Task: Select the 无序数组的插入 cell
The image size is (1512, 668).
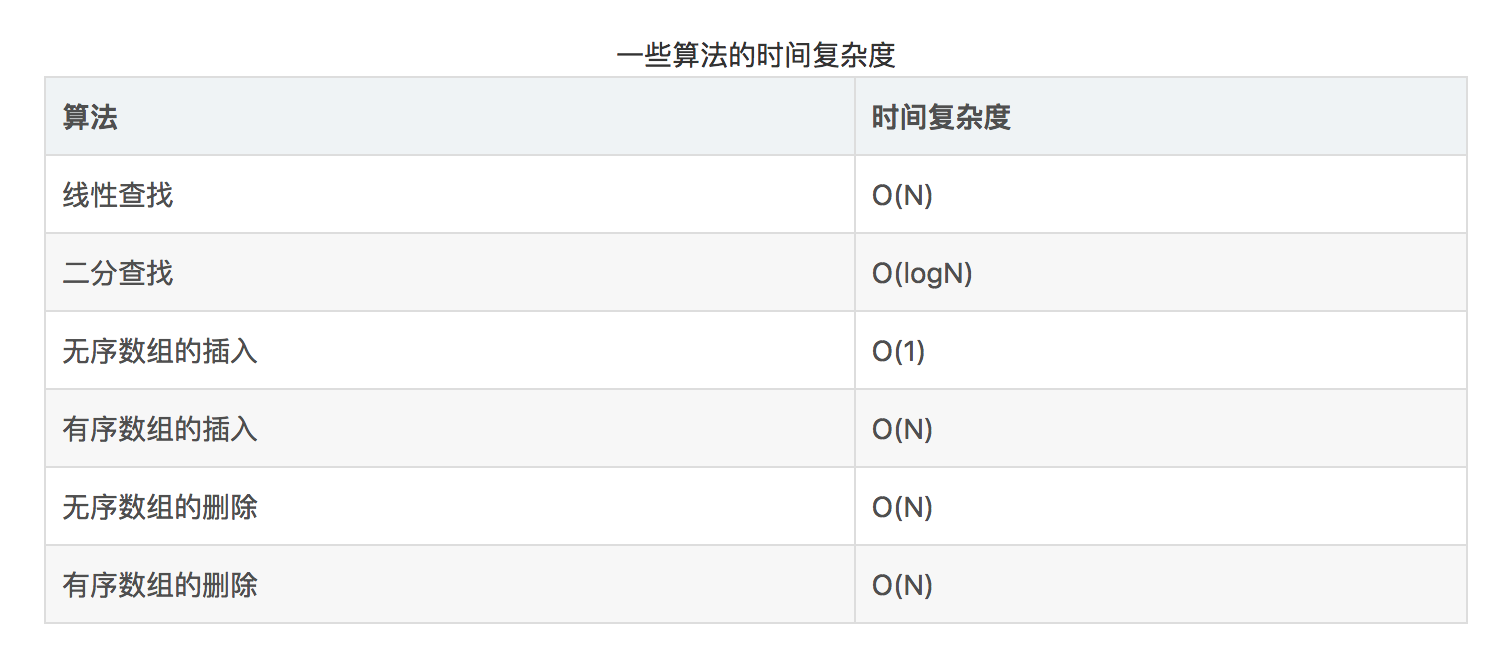Action: tap(160, 351)
